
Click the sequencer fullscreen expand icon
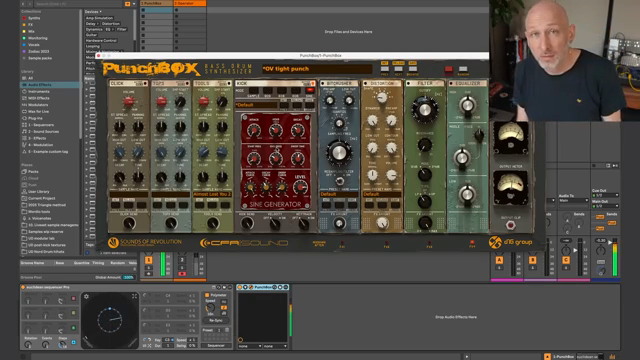tap(134, 296)
